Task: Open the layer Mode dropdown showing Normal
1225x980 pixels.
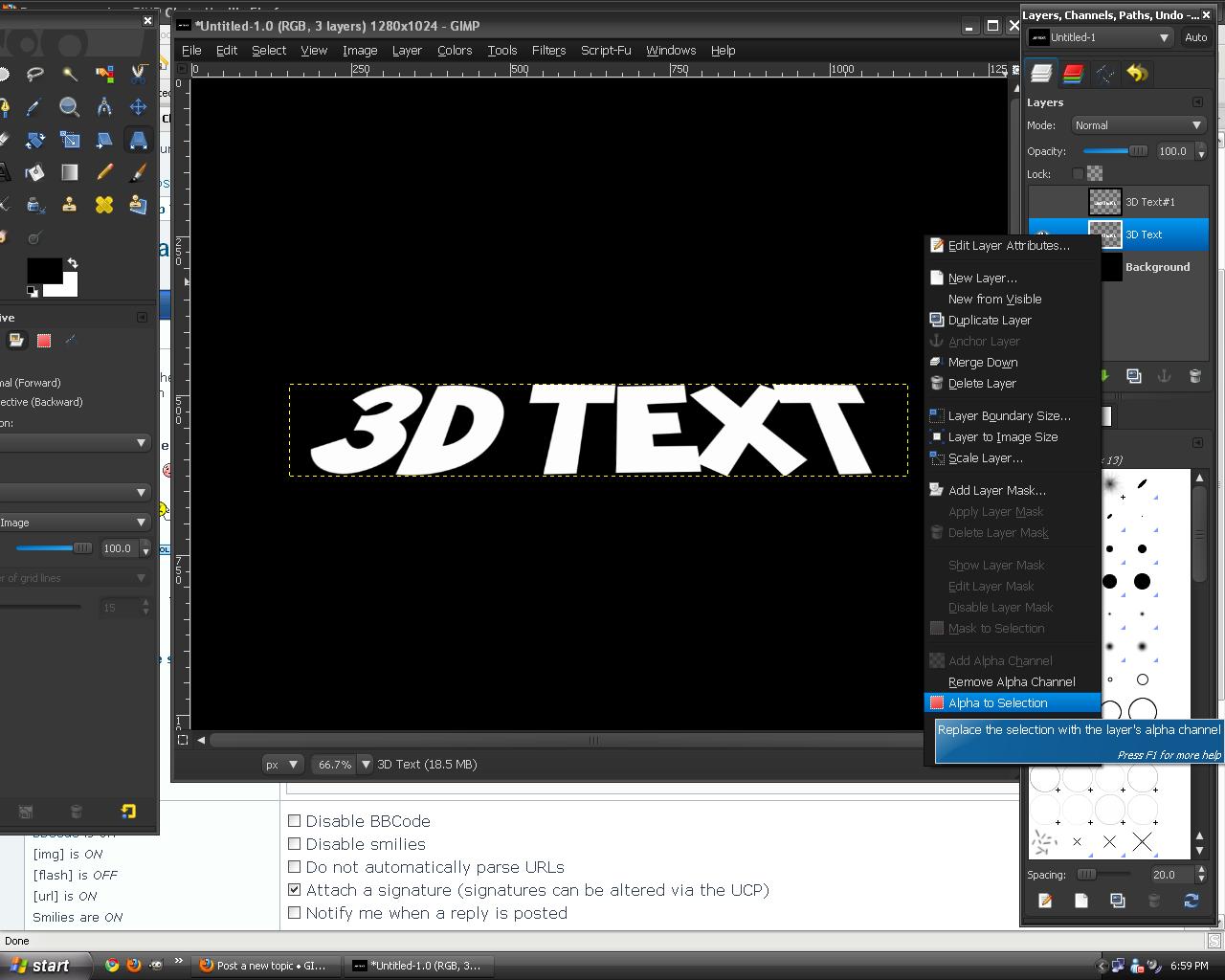Action: click(1138, 124)
